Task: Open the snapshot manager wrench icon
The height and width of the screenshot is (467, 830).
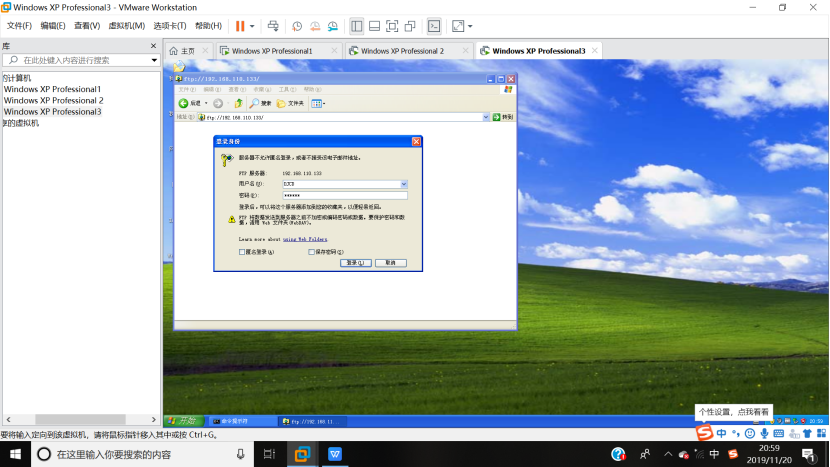Action: tap(333, 26)
